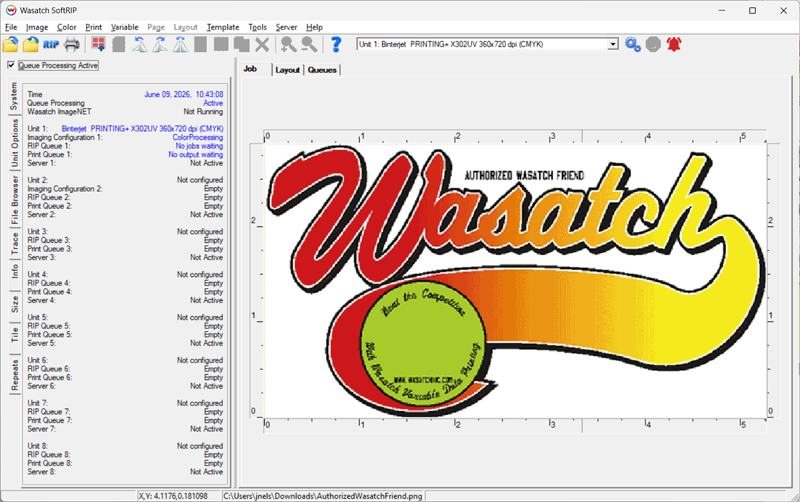Click the No jobs waiting link
The image size is (800, 502).
click(x=199, y=146)
